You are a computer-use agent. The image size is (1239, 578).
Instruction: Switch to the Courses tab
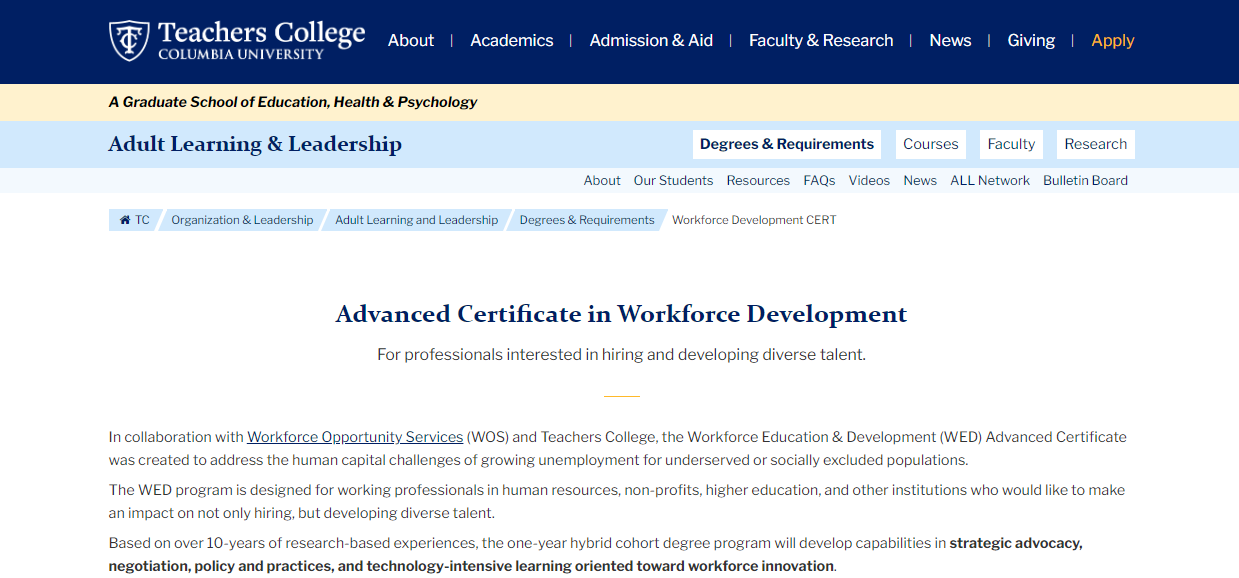click(931, 144)
